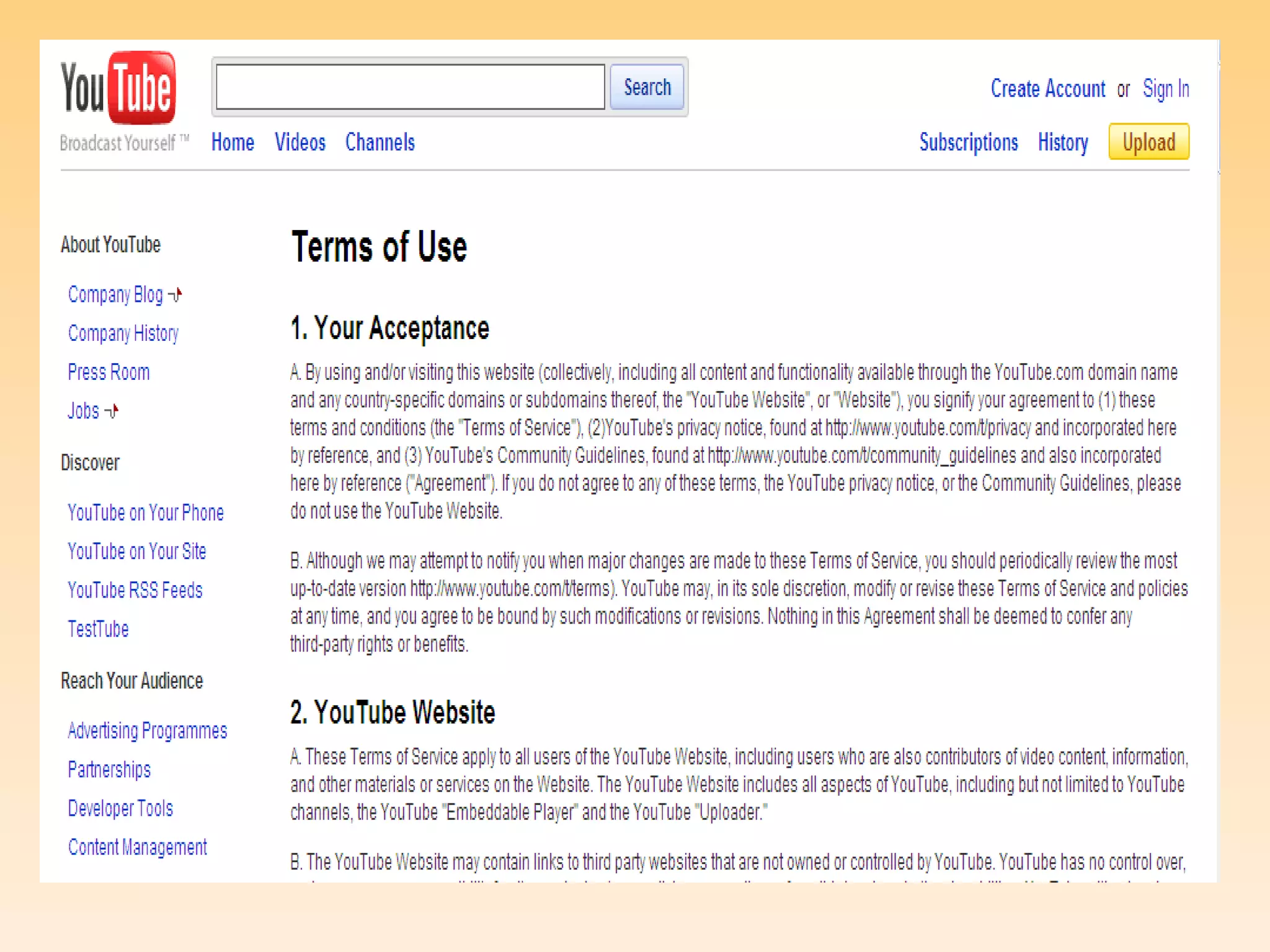The height and width of the screenshot is (952, 1270).
Task: Open TestTube features page
Action: (x=98, y=629)
